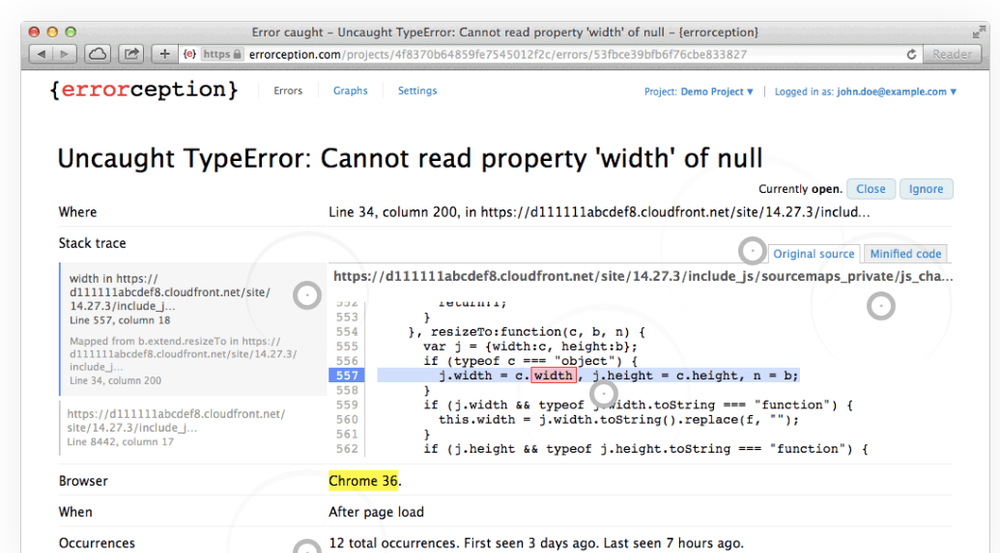Click the https lock indicator
1000x553 pixels.
222,54
